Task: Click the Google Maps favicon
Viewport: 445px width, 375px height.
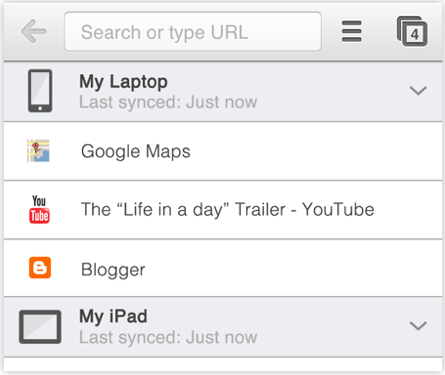Action: (38, 151)
